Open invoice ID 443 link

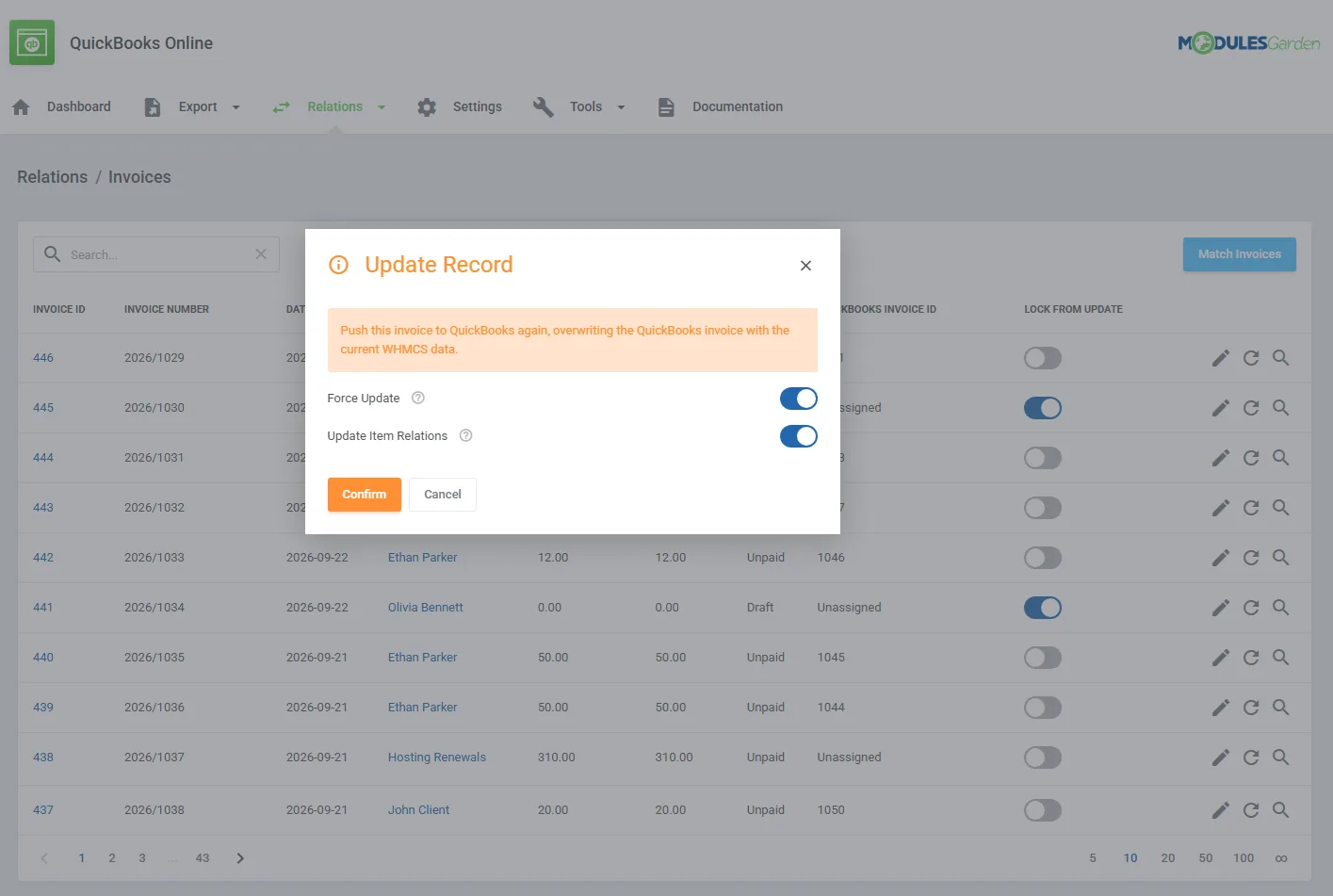[43, 508]
